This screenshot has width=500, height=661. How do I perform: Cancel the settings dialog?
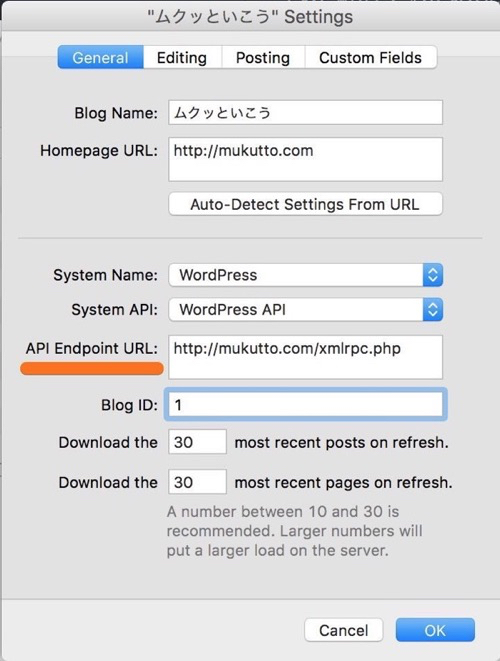pos(344,630)
